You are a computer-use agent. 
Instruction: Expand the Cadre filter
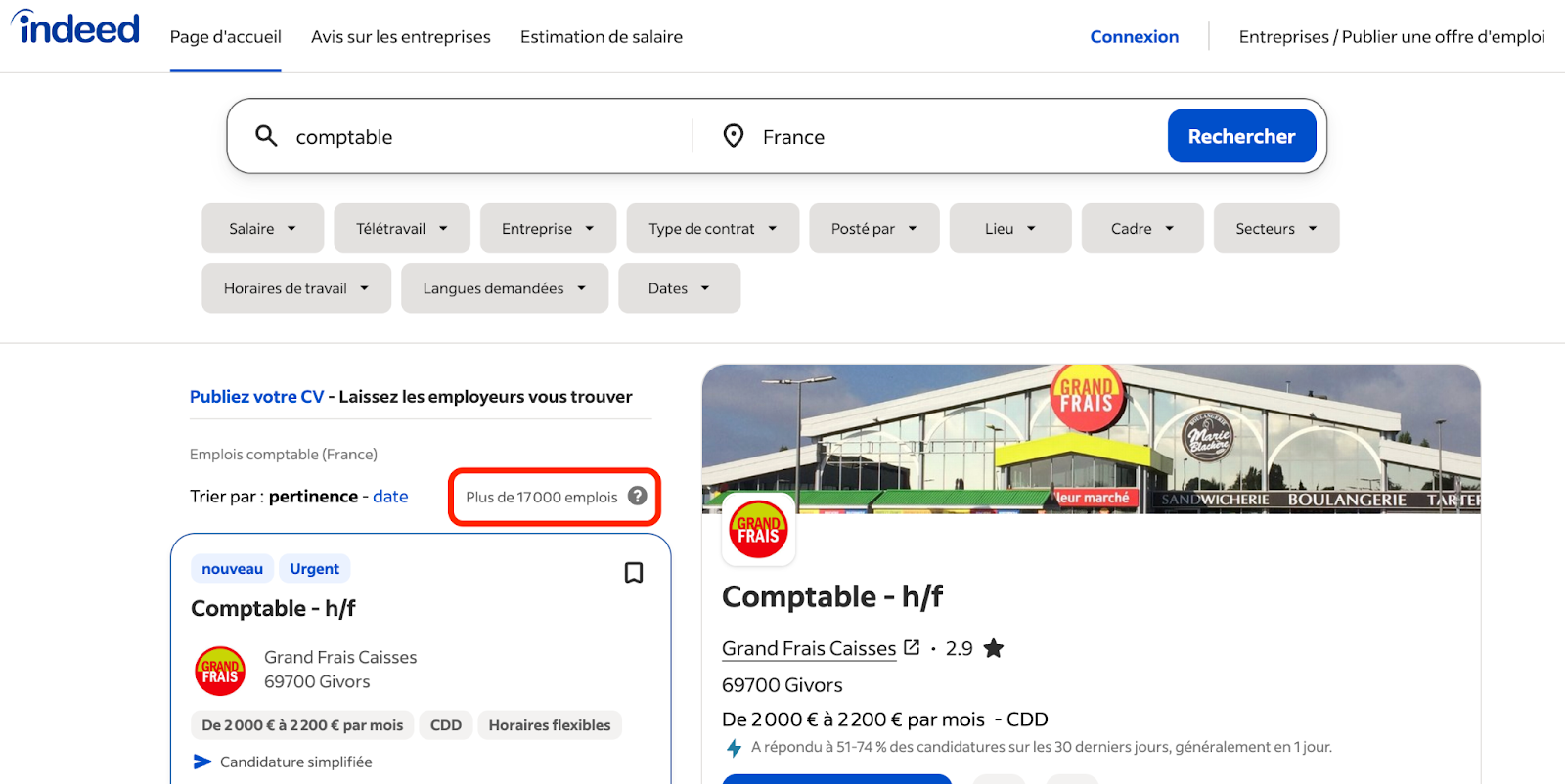click(x=1142, y=228)
